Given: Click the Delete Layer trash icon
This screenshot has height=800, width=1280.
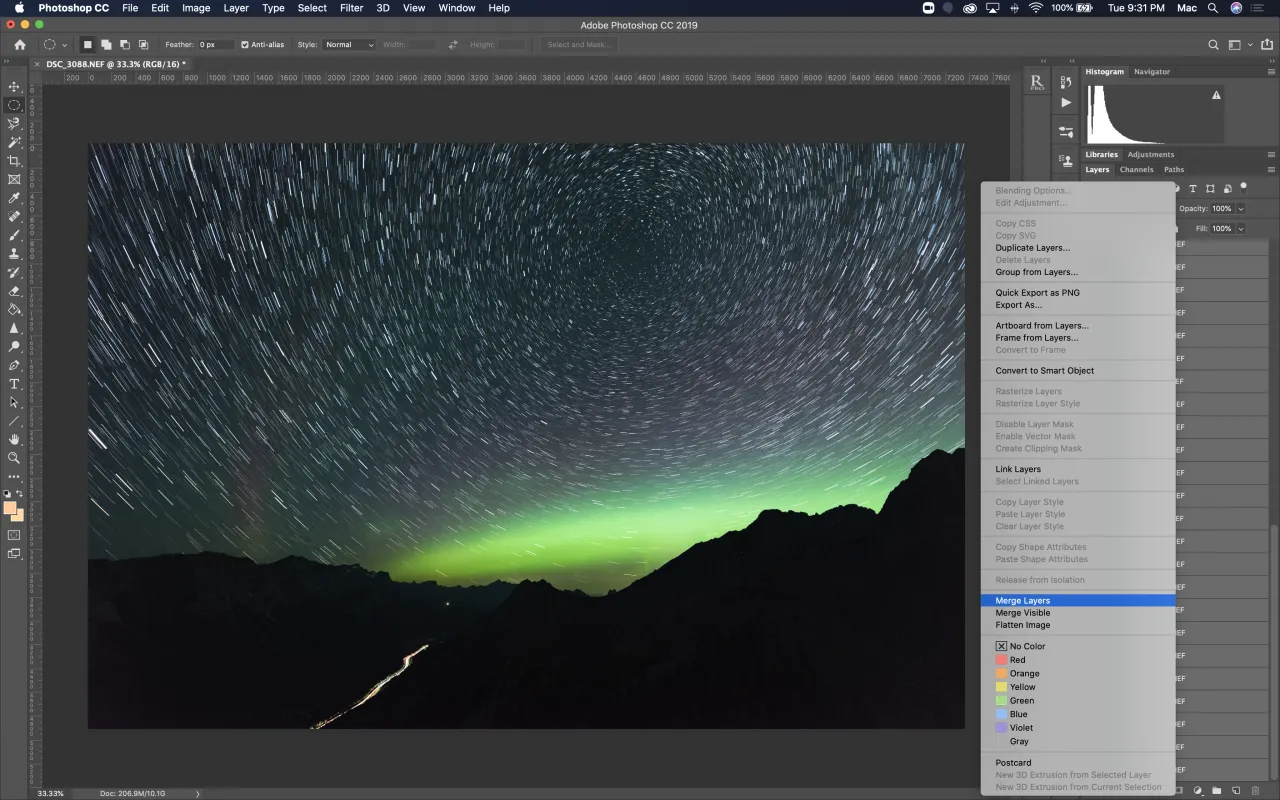Looking at the screenshot, I should pos(1256,789).
